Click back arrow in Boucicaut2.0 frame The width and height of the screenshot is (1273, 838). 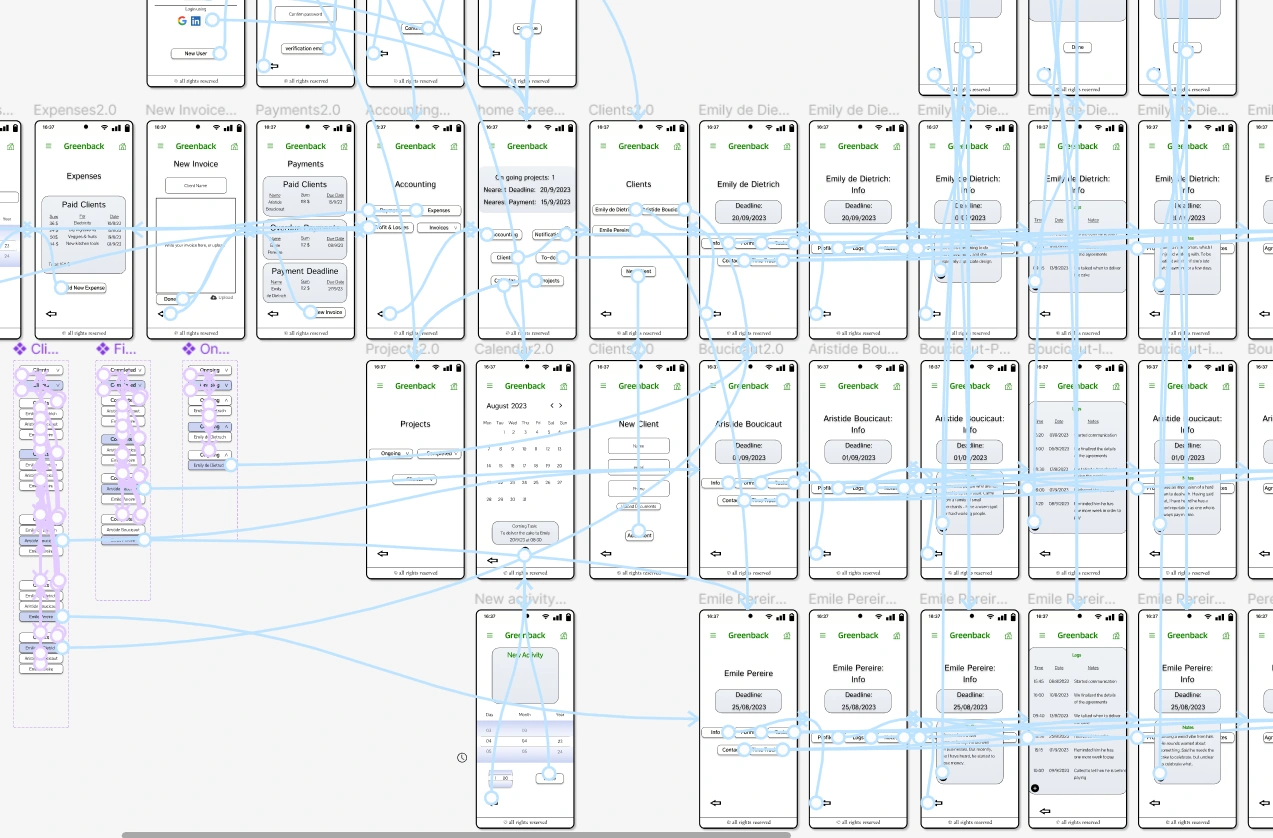click(x=714, y=553)
